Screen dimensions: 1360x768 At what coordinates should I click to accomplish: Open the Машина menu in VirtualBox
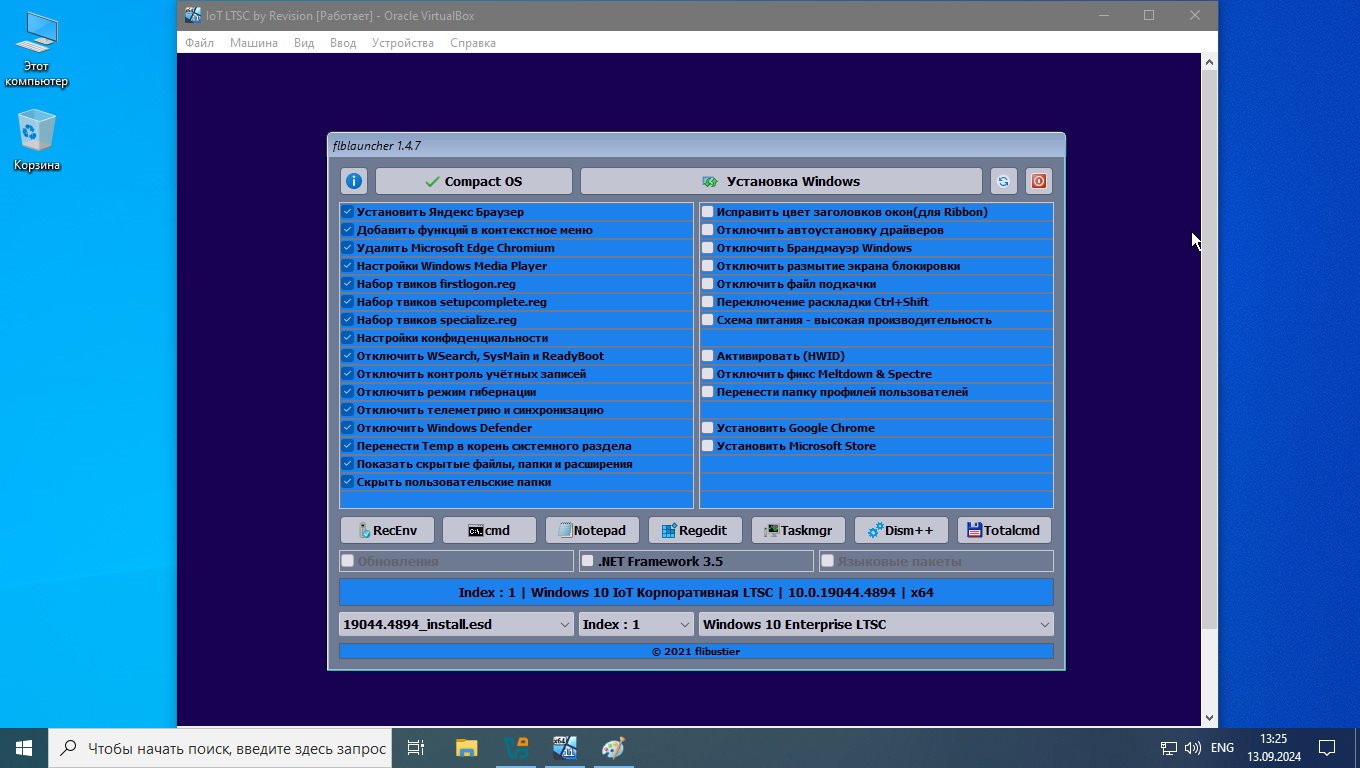(x=253, y=43)
